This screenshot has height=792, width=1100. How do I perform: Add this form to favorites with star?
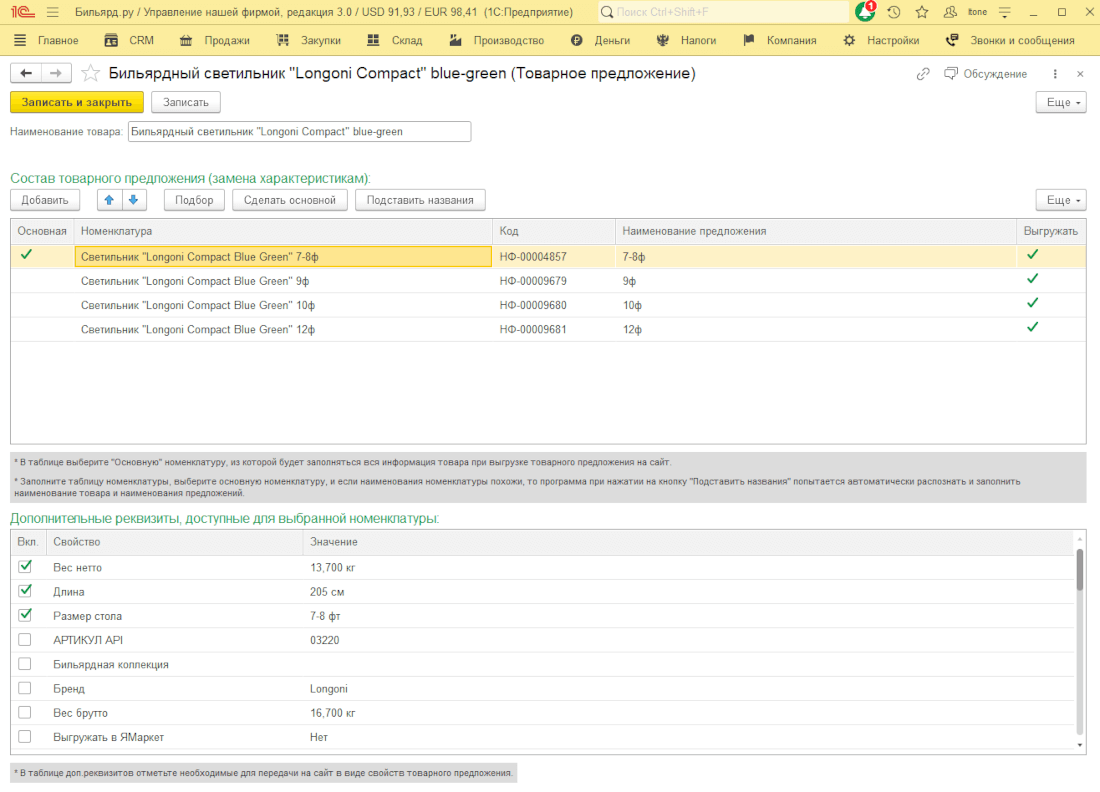pos(90,73)
